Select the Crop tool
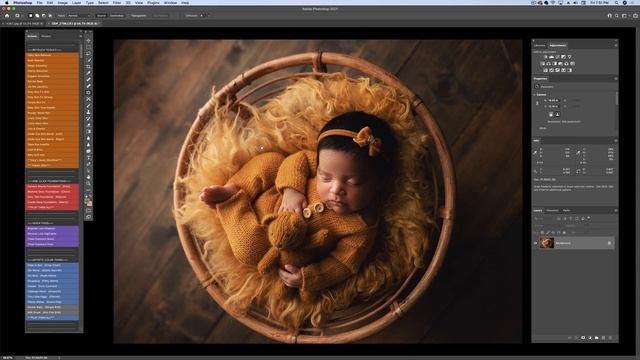 coord(89,67)
